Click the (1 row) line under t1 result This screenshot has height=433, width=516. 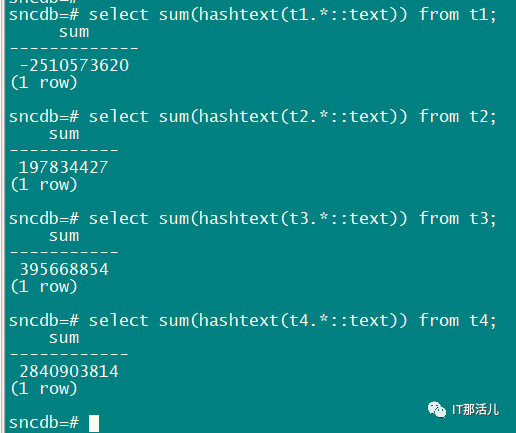tap(44, 83)
